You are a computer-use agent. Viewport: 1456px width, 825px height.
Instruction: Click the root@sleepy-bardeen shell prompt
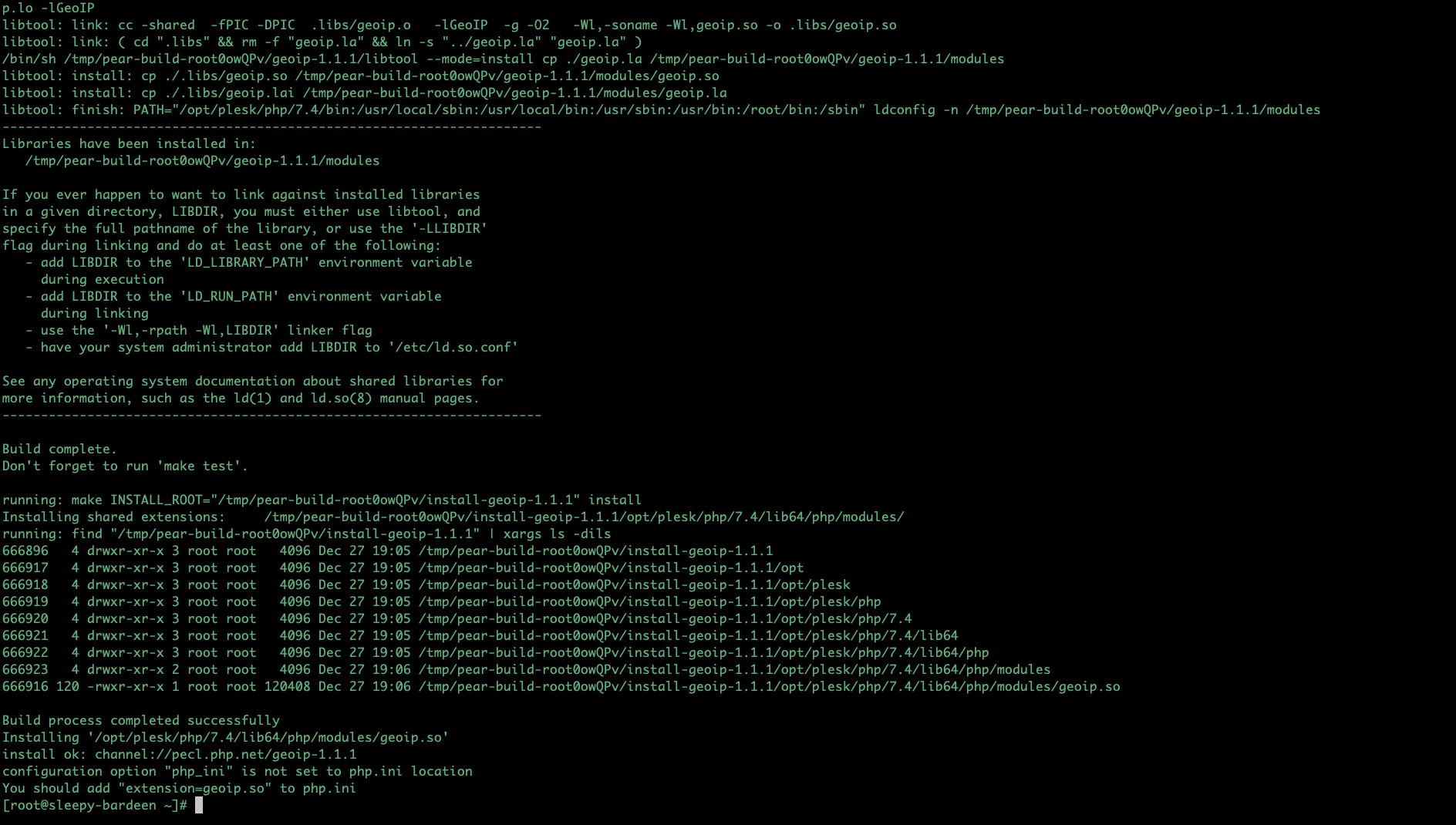pos(94,806)
